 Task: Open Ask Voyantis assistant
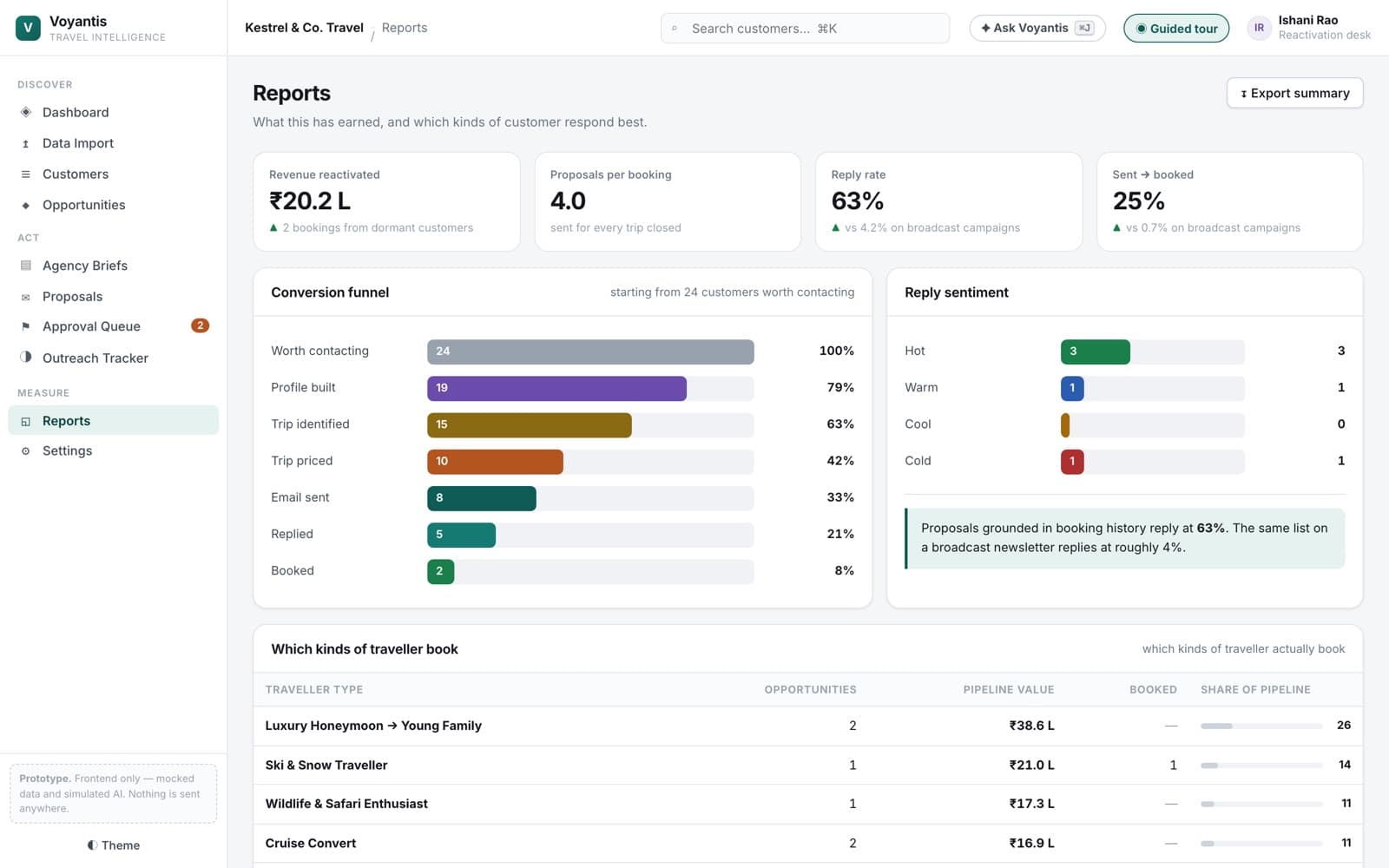pos(1037,28)
